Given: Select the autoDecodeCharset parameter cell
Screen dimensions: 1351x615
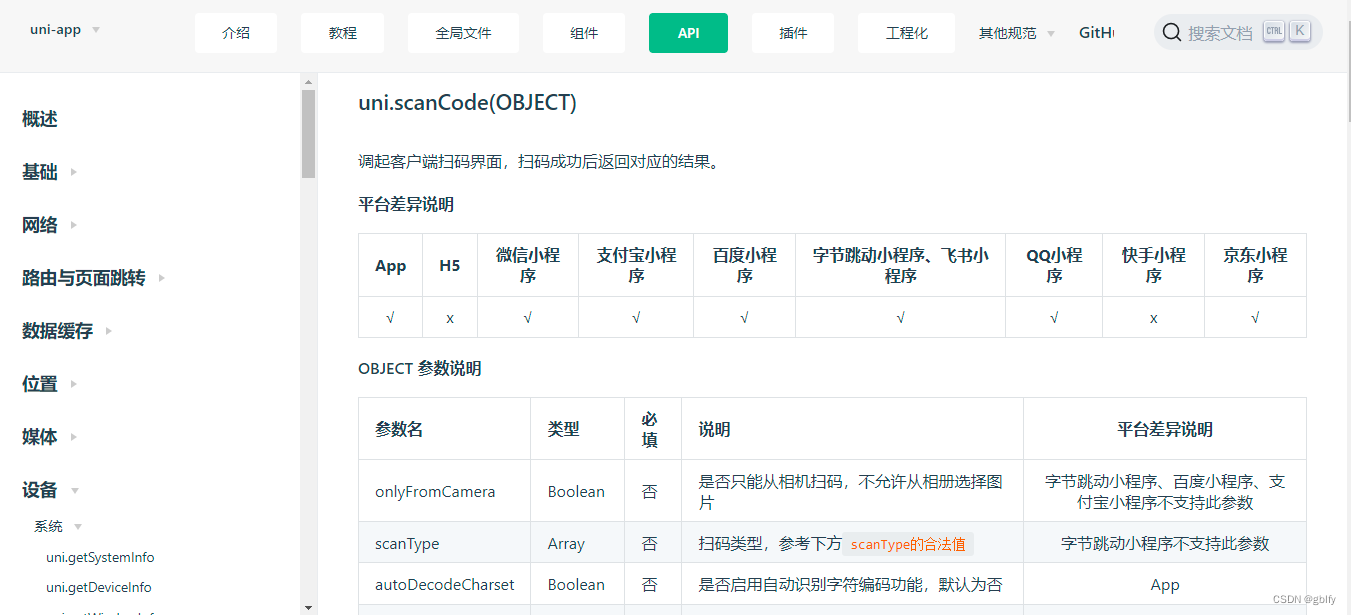Looking at the screenshot, I should pos(444,585).
